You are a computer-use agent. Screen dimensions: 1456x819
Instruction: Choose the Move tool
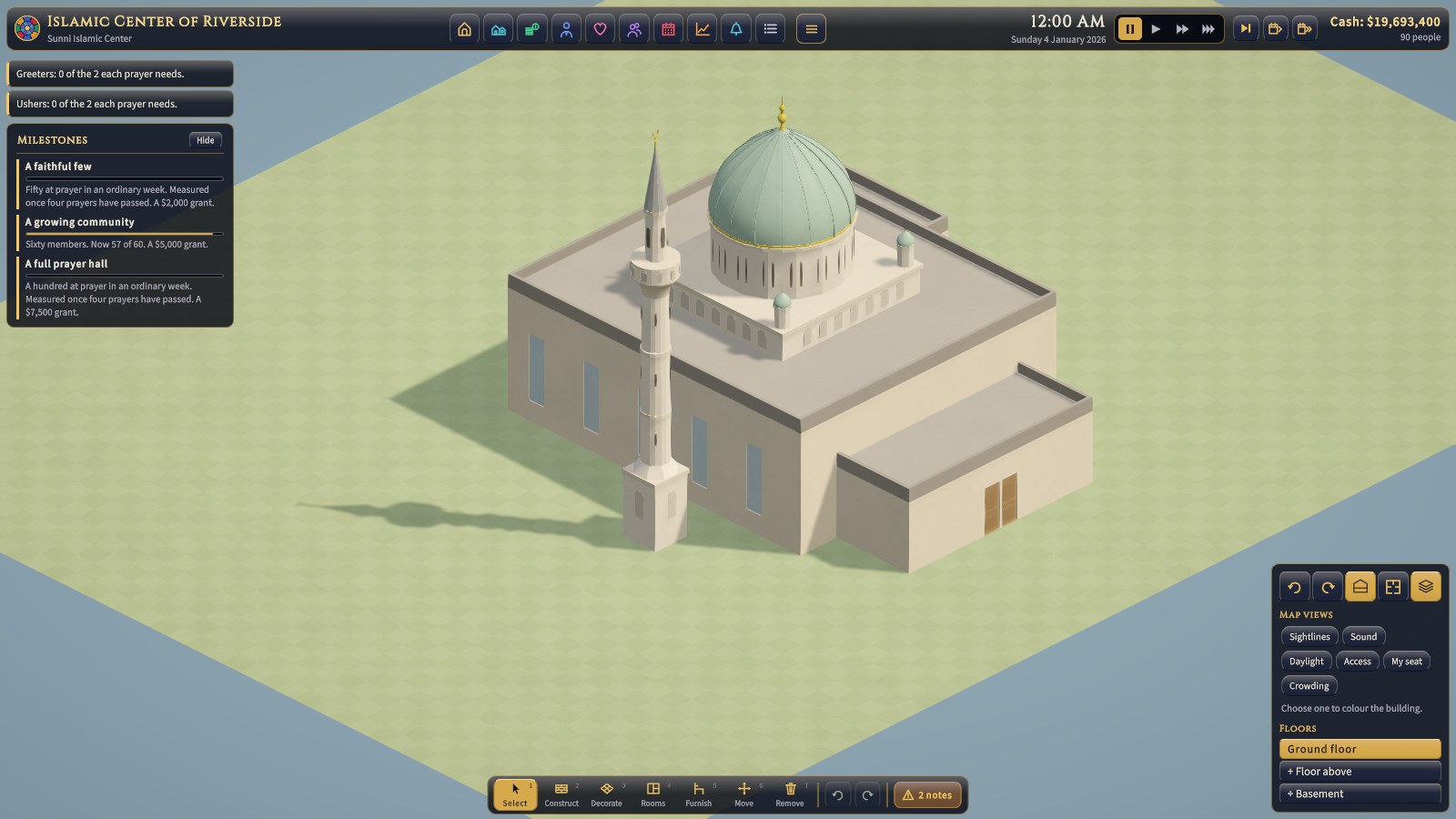(743, 794)
